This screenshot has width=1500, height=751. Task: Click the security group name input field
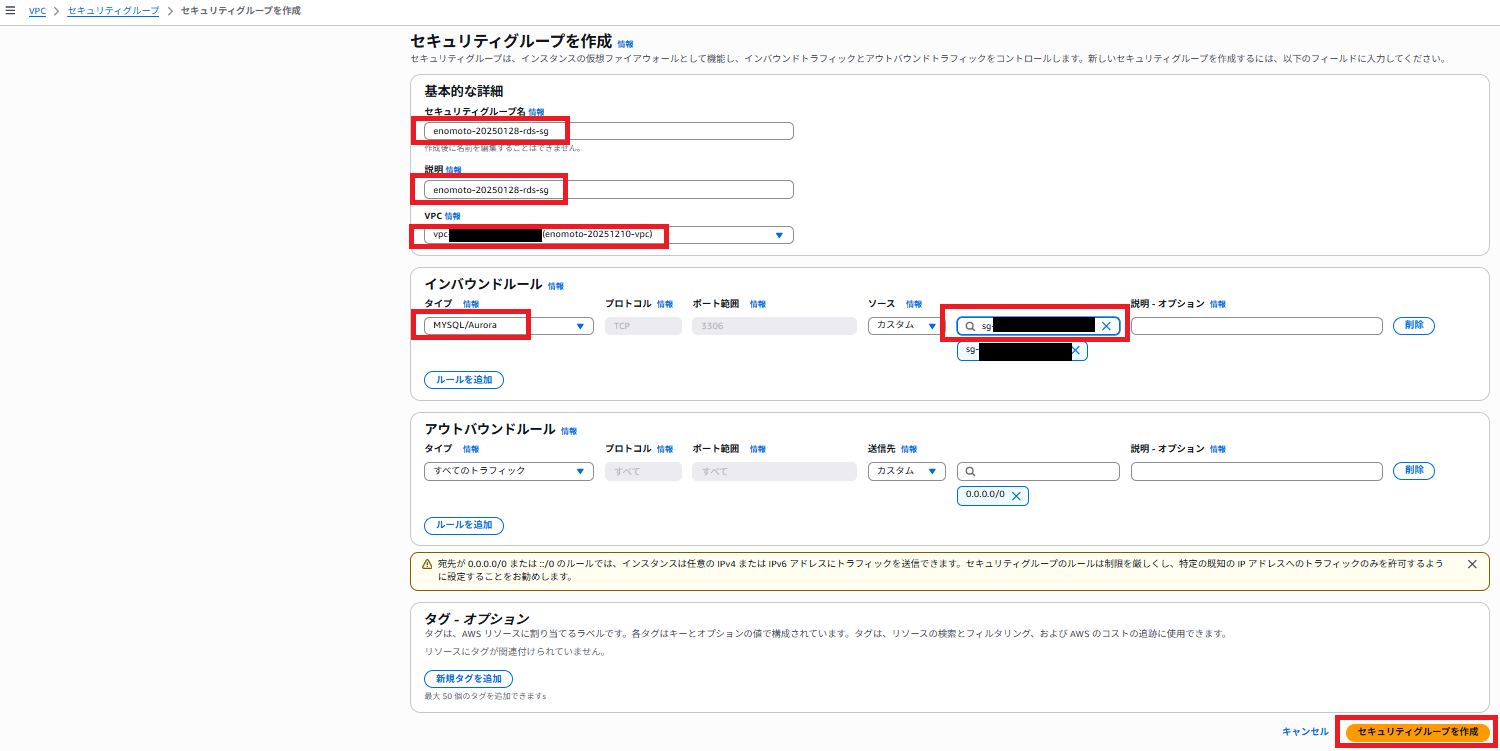tap(608, 131)
